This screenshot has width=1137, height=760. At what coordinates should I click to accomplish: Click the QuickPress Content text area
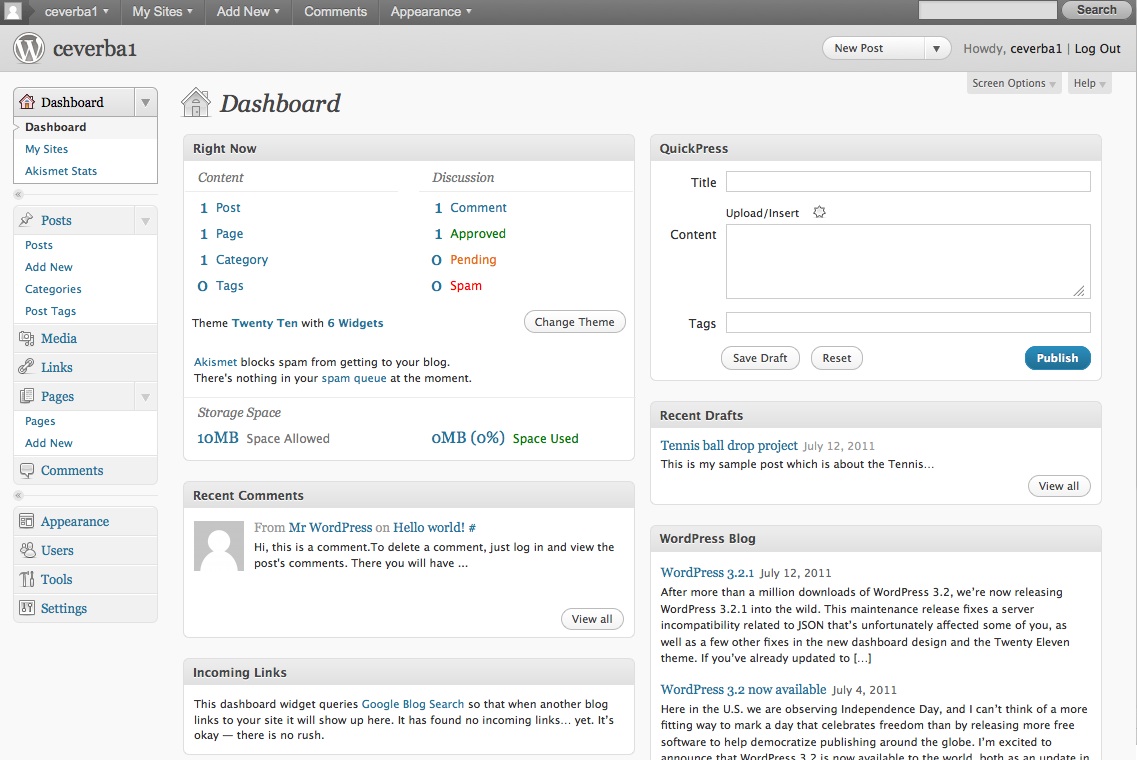point(908,261)
